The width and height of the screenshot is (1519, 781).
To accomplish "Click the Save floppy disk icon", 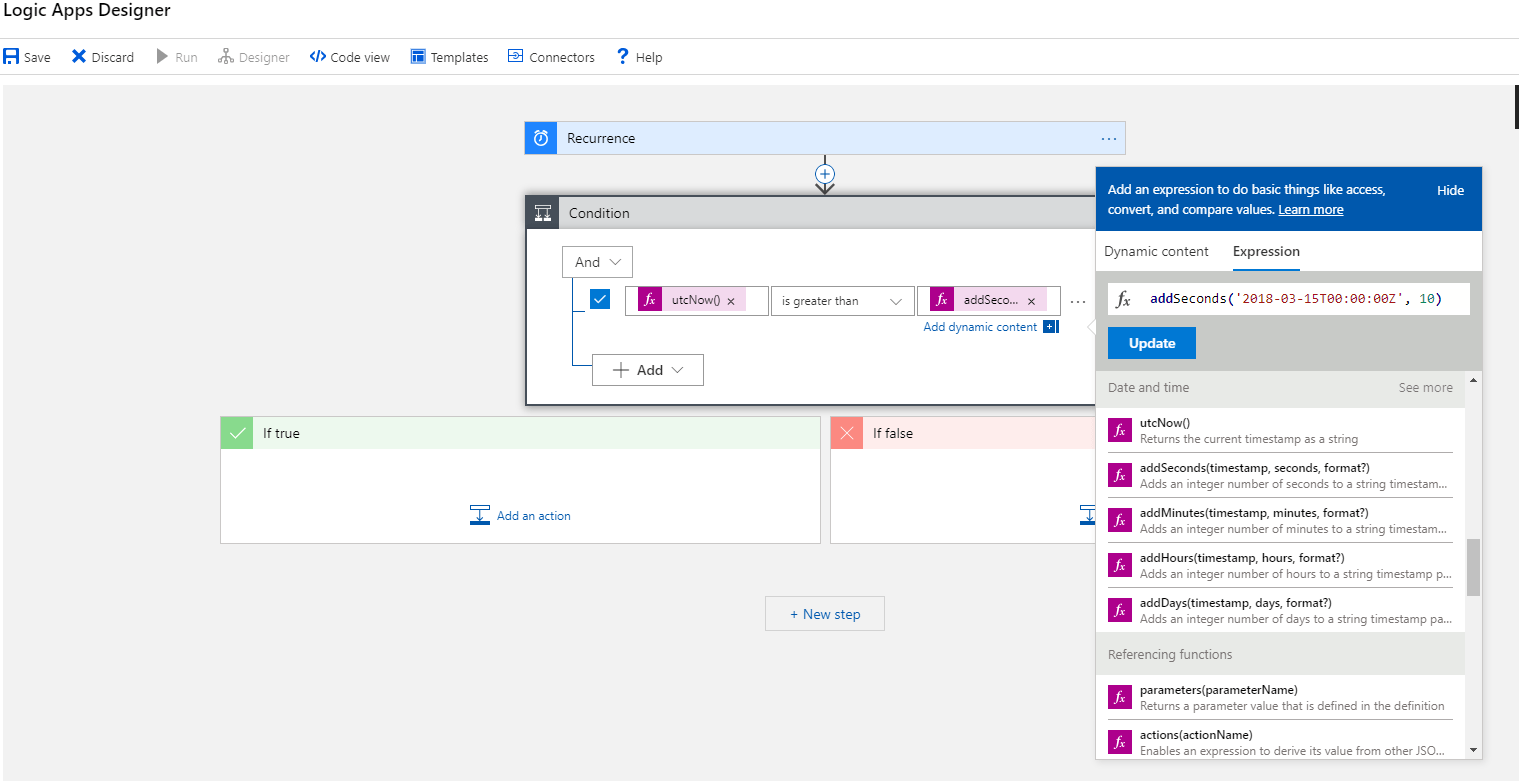I will coord(11,57).
